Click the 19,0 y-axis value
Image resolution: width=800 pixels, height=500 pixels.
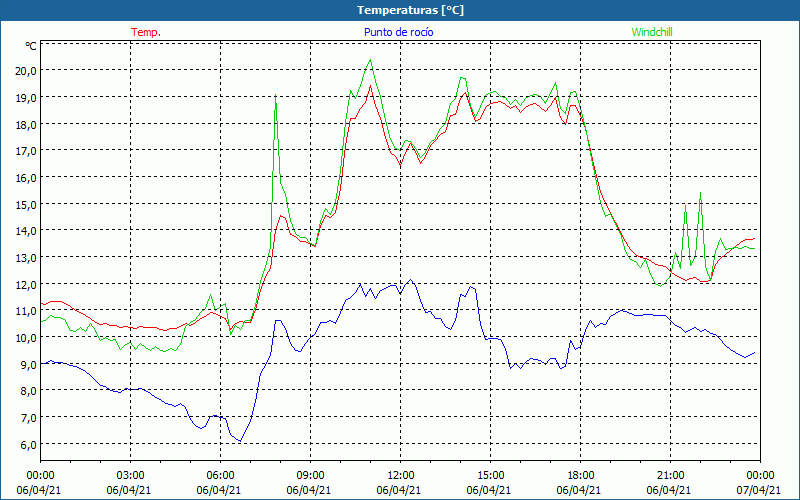pyautogui.click(x=26, y=97)
